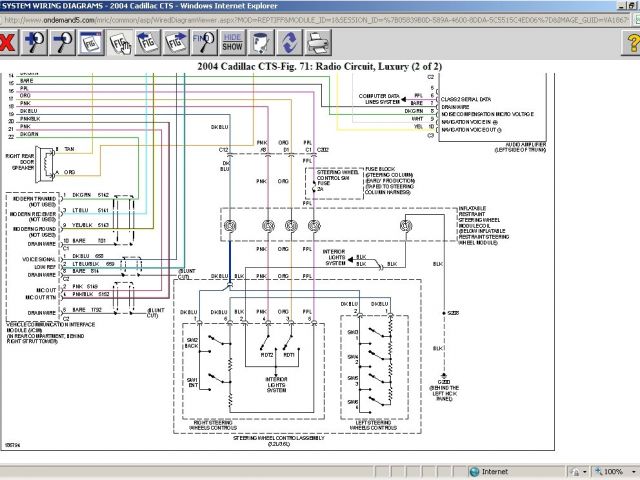Refresh the diagram with blue arrows icon
The image size is (640, 480).
pos(288,42)
